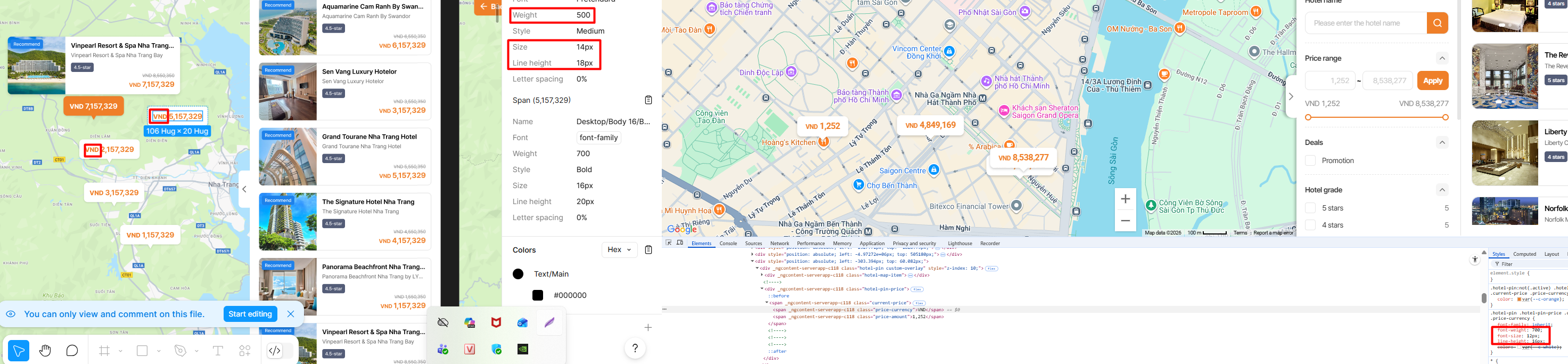Image resolution: width=1568 pixels, height=364 pixels.
Task: Click the map zoom out button
Action: [1125, 221]
